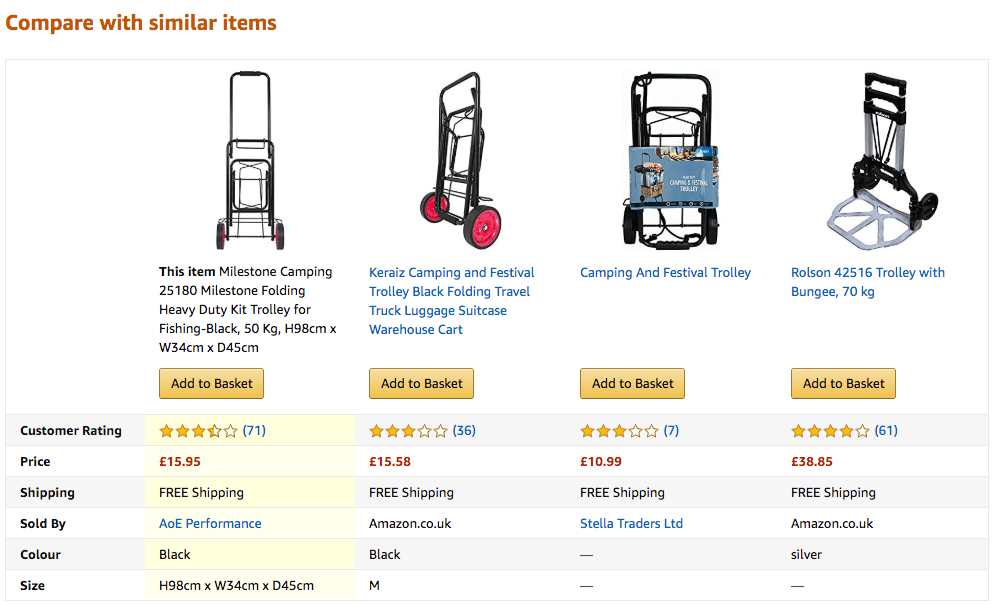
Task: Click star rating icons for the Milestone trolley
Action: click(x=198, y=431)
